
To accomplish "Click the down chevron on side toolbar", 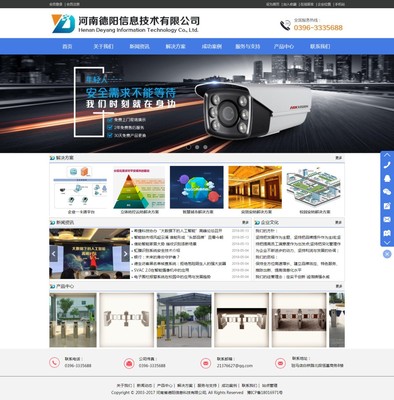I will tap(387, 243).
